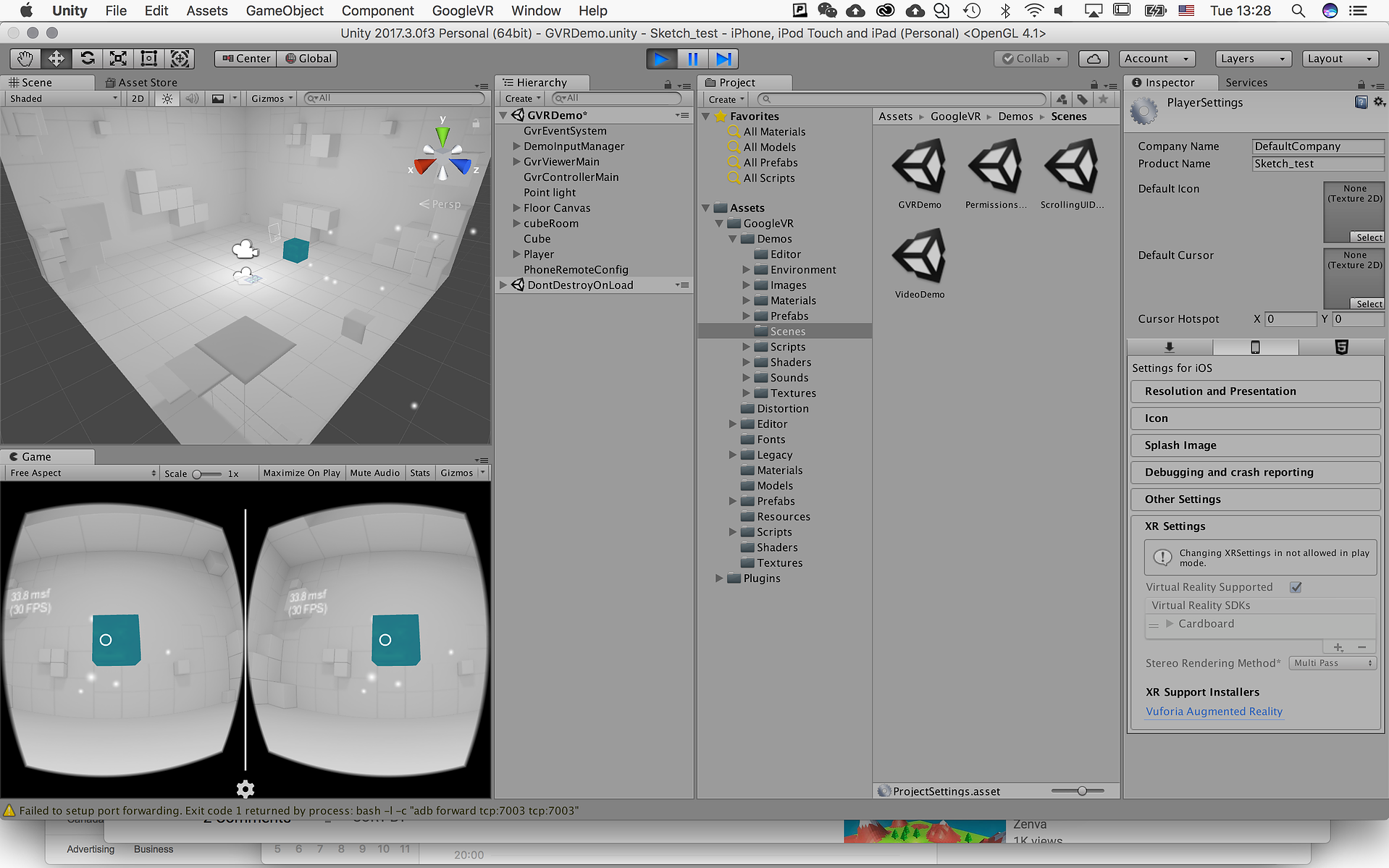Switch to the Asset Store tab
This screenshot has width=1389, height=868.
click(x=141, y=83)
